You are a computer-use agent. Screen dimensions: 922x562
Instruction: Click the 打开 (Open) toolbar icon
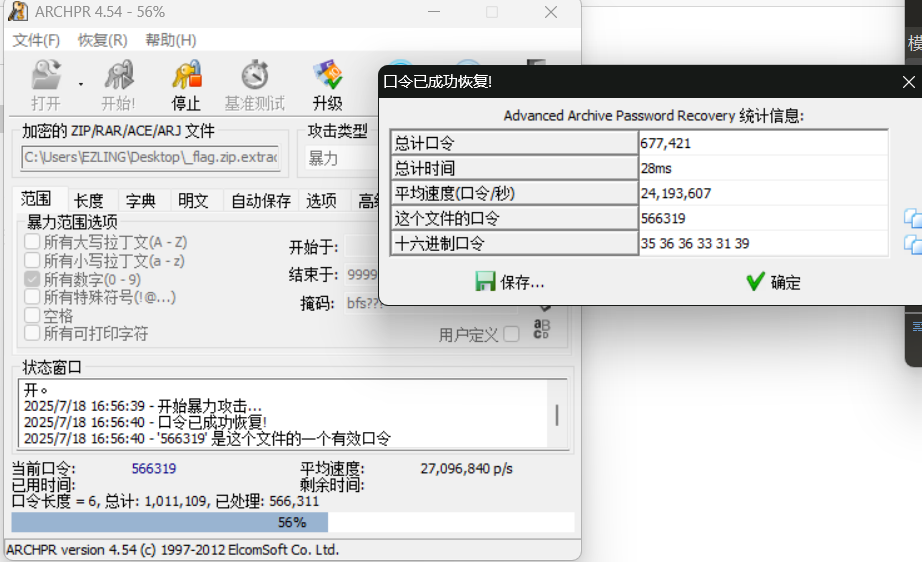pyautogui.click(x=45, y=78)
